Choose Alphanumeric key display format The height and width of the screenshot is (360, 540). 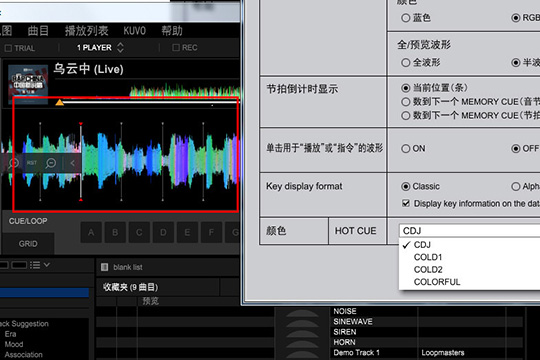516,186
